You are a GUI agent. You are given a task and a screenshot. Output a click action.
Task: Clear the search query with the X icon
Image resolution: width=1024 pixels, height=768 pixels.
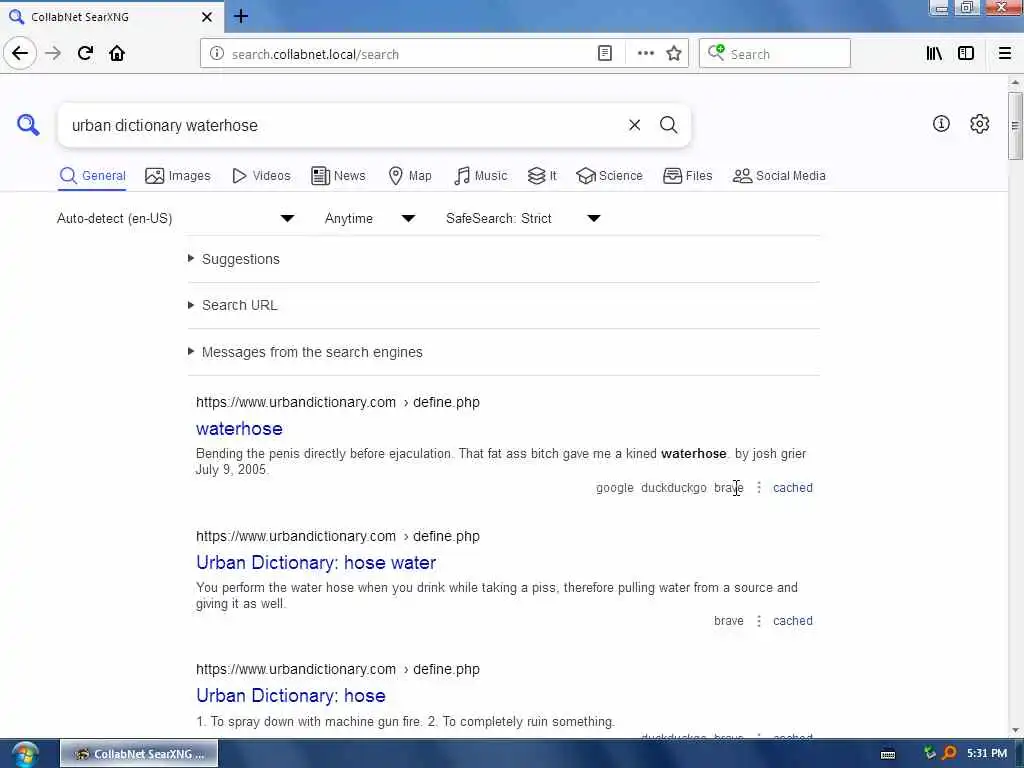[634, 125]
